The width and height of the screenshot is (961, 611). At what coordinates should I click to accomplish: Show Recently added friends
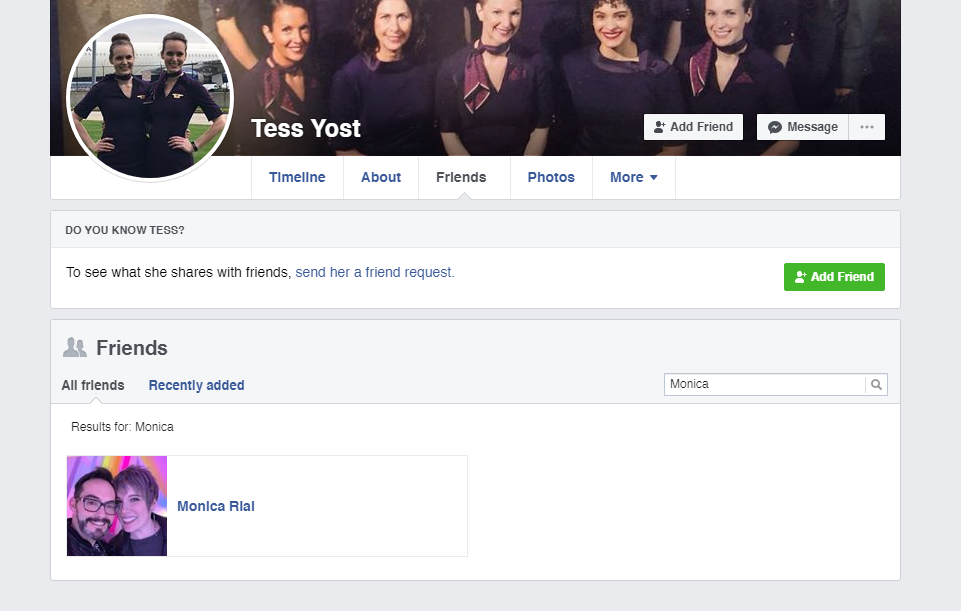[x=196, y=385]
